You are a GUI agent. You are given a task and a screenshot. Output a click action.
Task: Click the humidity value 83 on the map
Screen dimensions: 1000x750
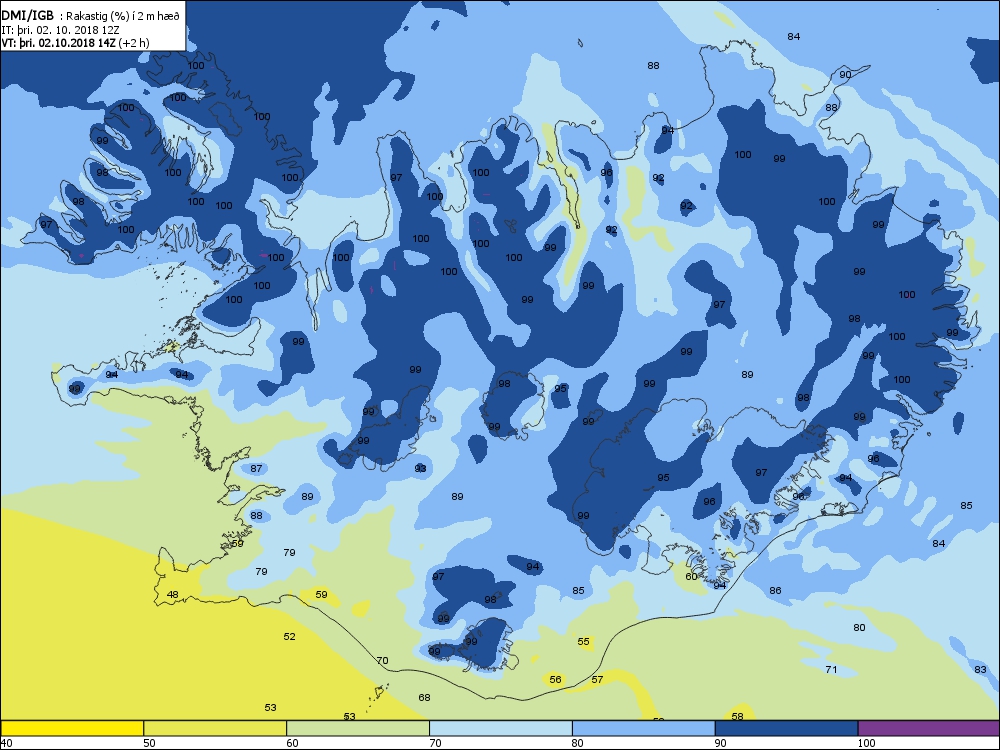click(x=980, y=670)
